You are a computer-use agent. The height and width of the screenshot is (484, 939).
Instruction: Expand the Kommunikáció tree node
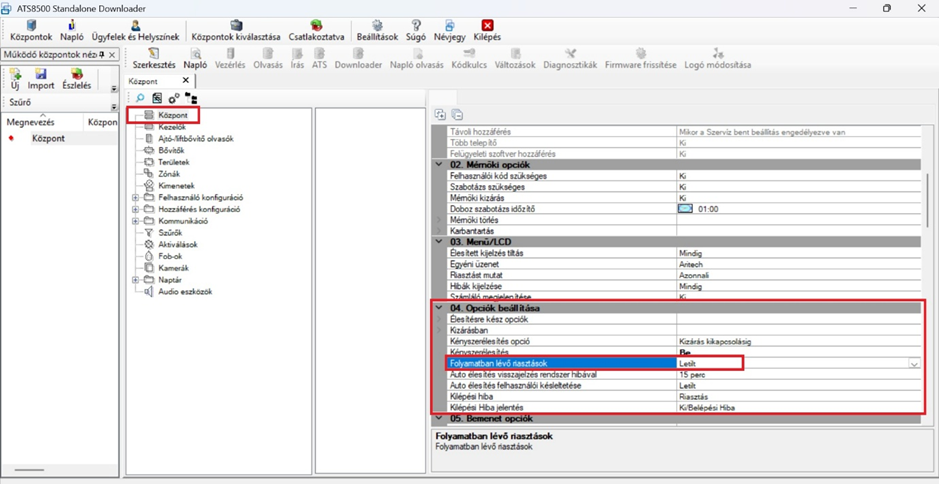(135, 221)
